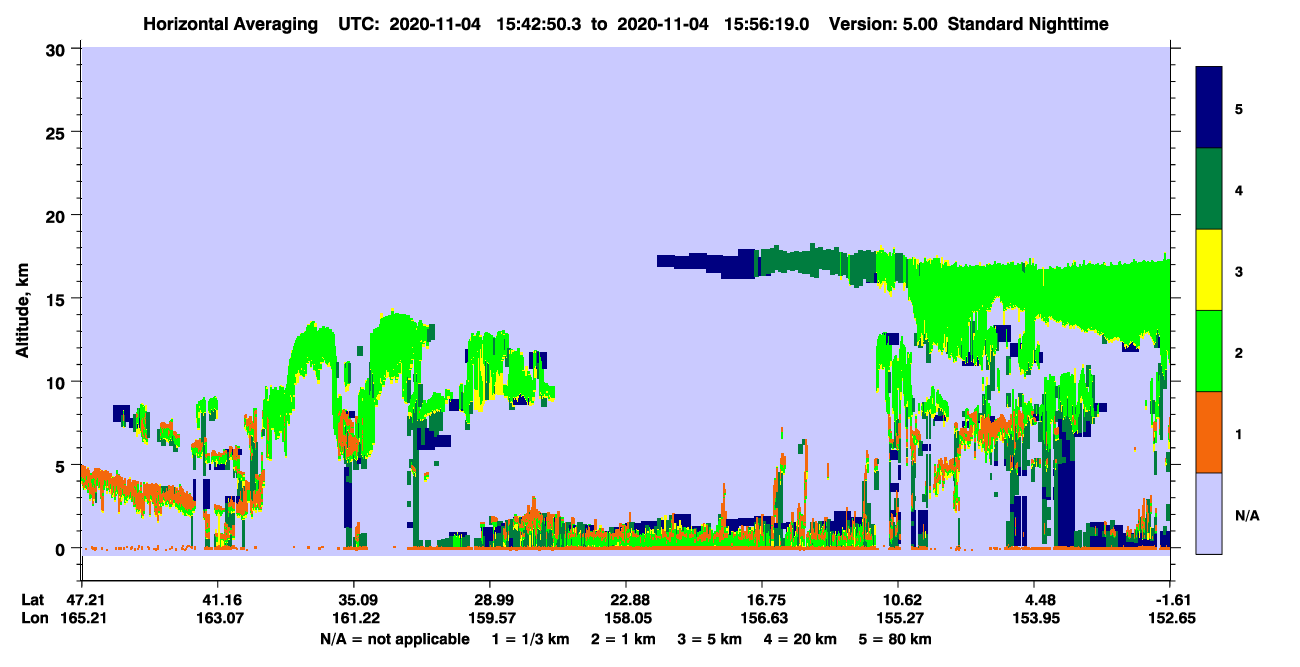Click the lavender N/A color bar segment

(x=1209, y=512)
